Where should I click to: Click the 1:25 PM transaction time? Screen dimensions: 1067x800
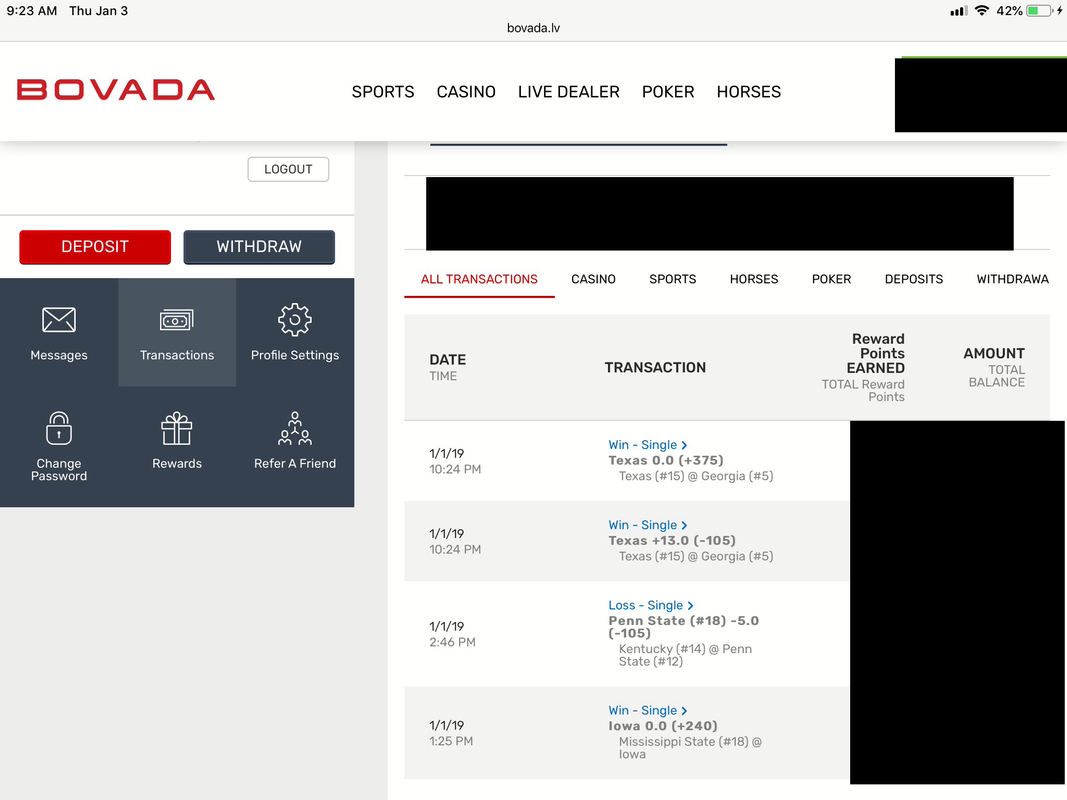(450, 741)
